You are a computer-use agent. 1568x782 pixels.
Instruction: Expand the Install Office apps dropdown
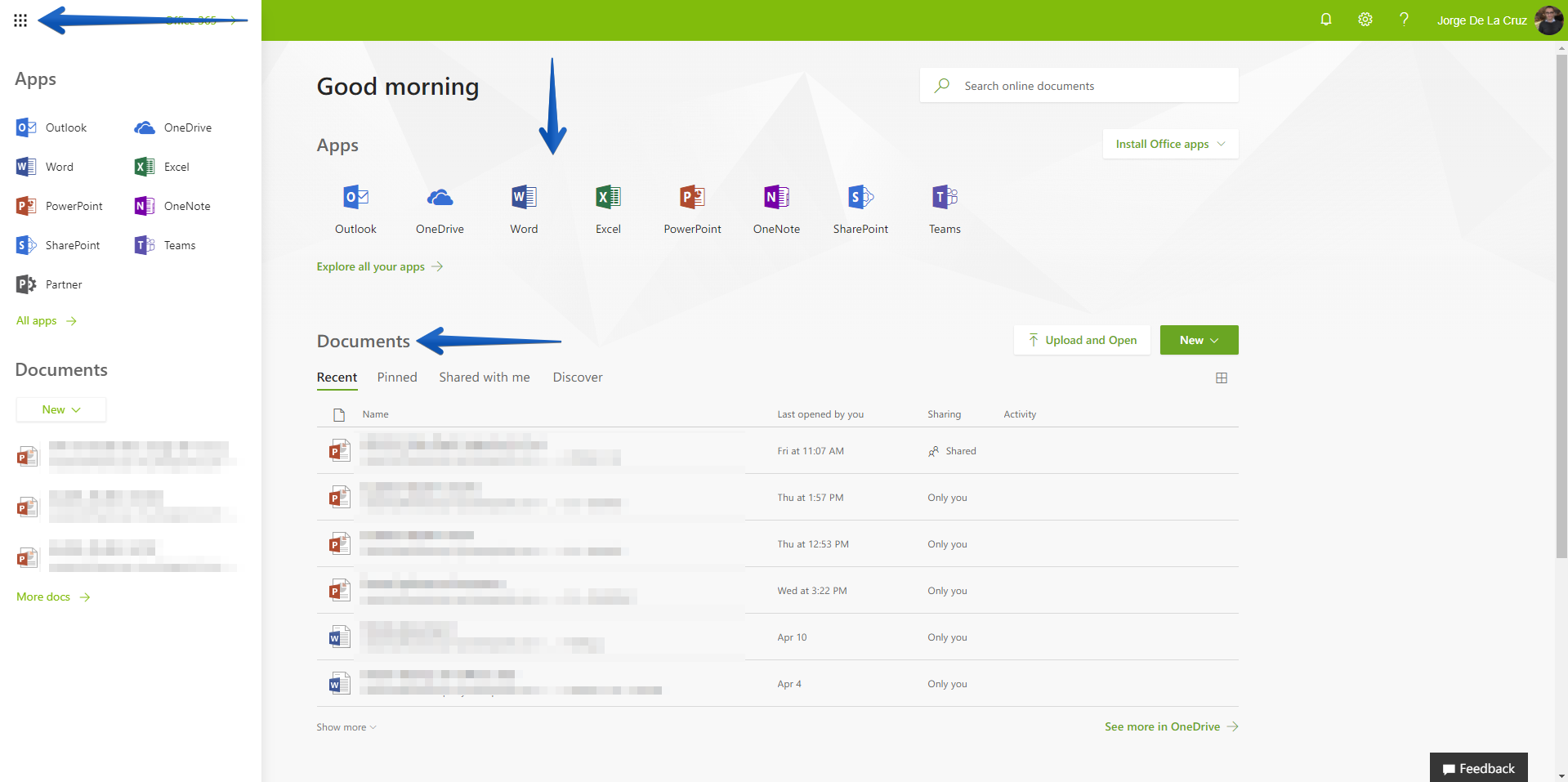(1170, 144)
